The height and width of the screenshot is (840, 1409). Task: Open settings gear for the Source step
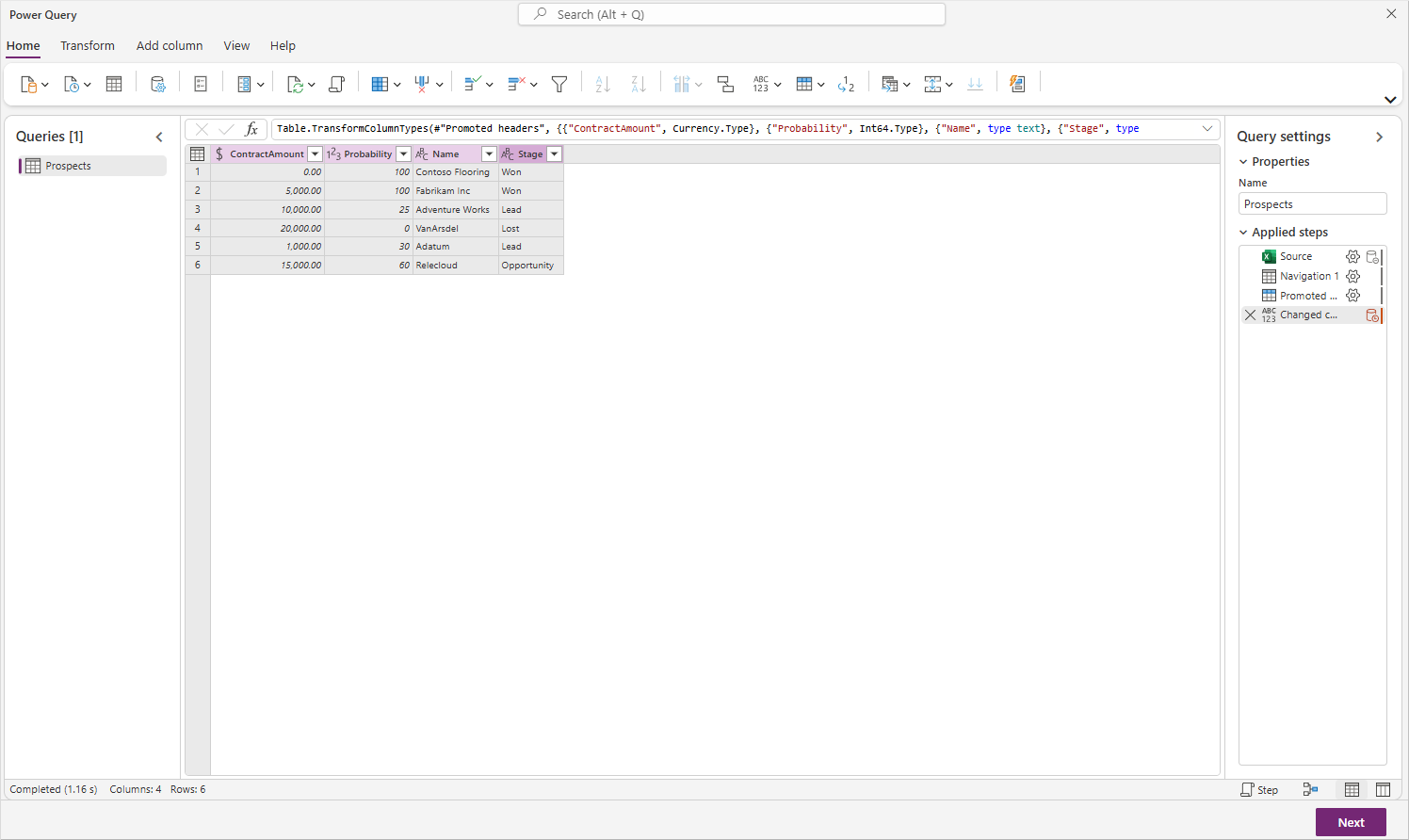[x=1353, y=256]
